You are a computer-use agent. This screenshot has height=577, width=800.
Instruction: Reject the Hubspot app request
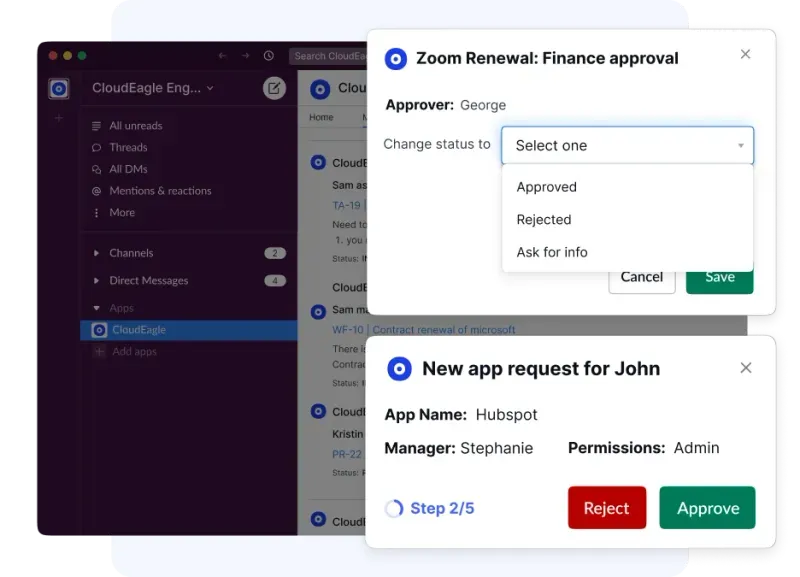[607, 508]
